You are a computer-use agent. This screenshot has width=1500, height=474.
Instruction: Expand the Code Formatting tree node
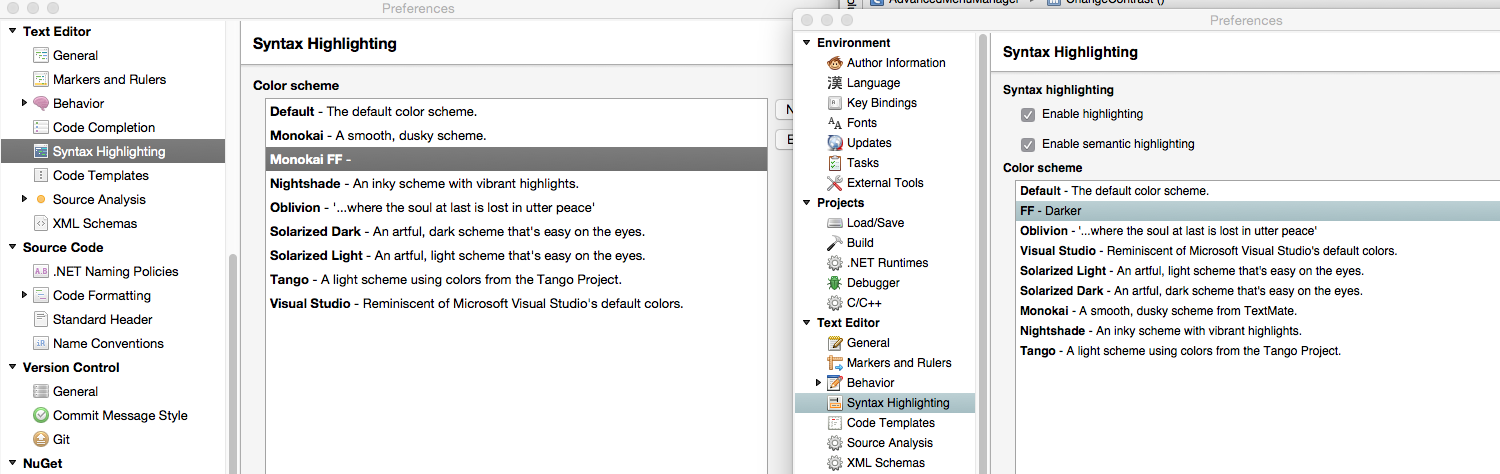point(24,295)
